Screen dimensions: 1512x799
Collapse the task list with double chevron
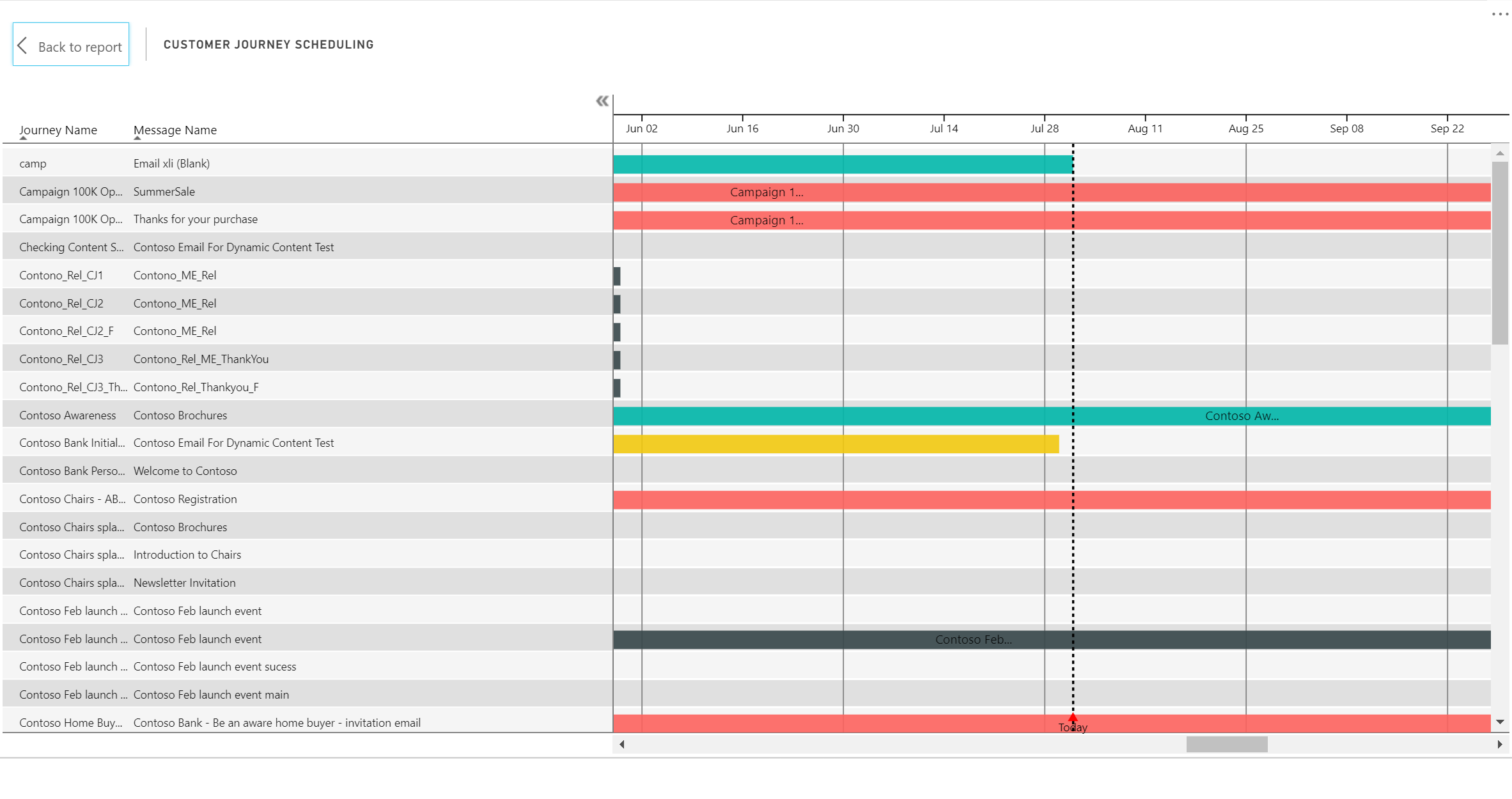tap(602, 101)
